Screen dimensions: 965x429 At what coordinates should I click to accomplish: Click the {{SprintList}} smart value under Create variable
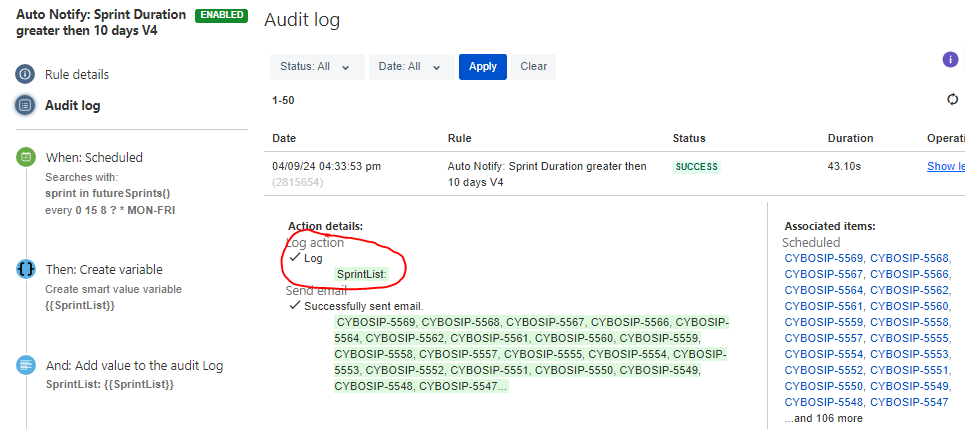80,305
